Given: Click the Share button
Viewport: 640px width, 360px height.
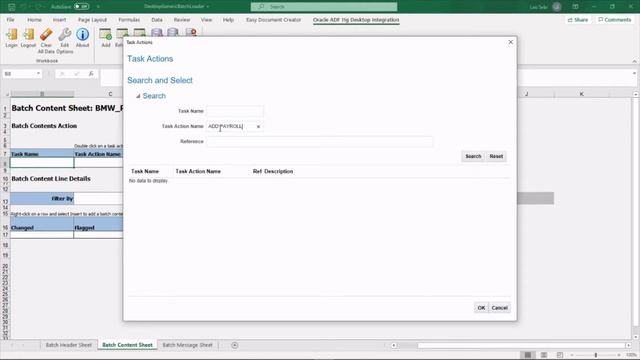Looking at the screenshot, I should [x=578, y=20].
